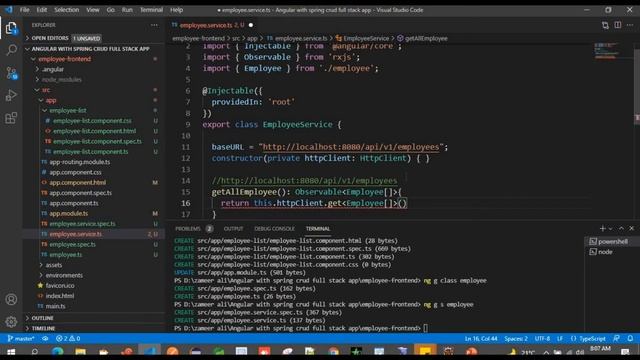Image resolution: width=640 pixels, height=360 pixels.
Task: Split the editor to the right
Action: point(618,25)
